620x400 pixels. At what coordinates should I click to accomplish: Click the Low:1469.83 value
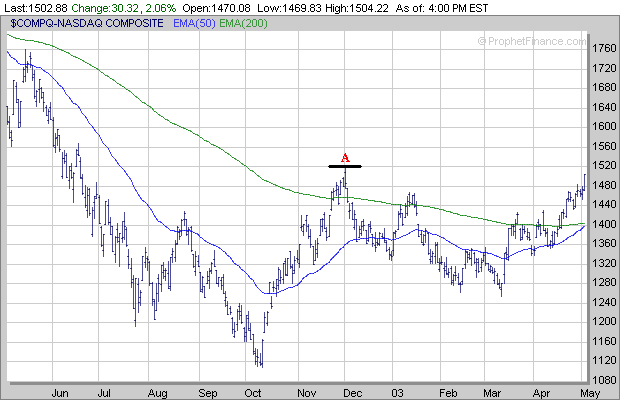[x=289, y=8]
